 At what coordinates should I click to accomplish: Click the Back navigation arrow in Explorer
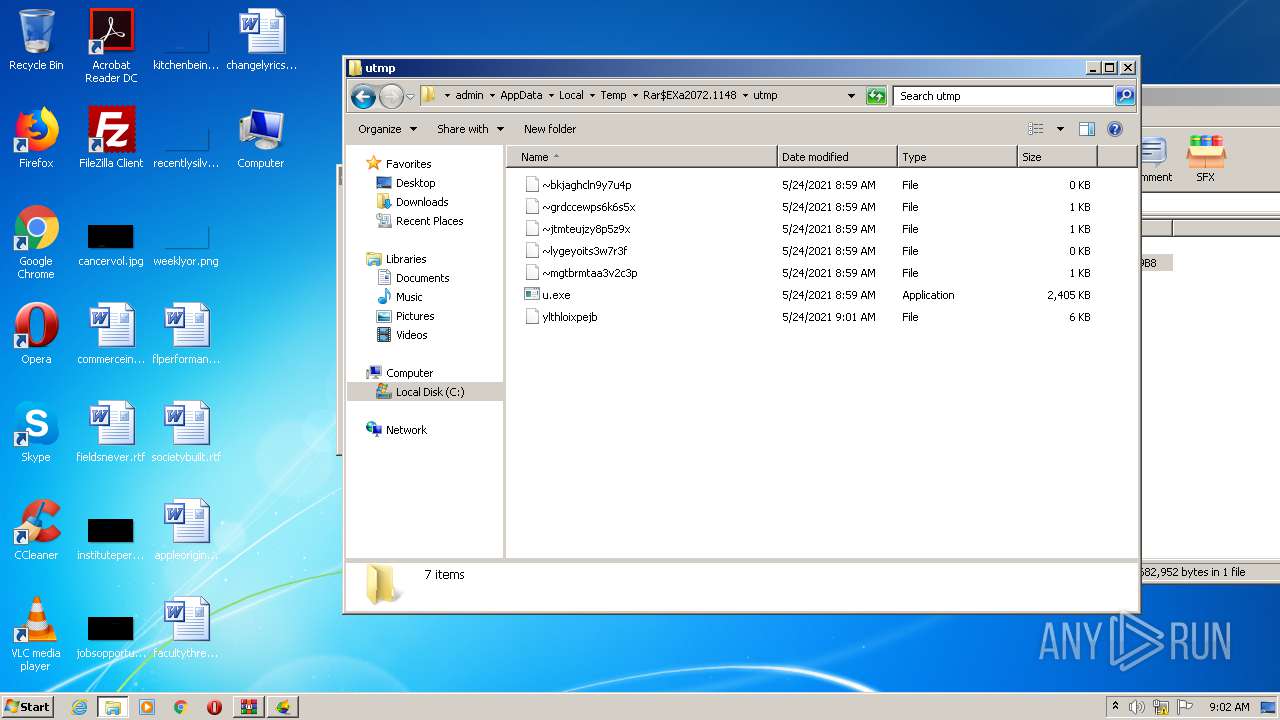tap(363, 96)
